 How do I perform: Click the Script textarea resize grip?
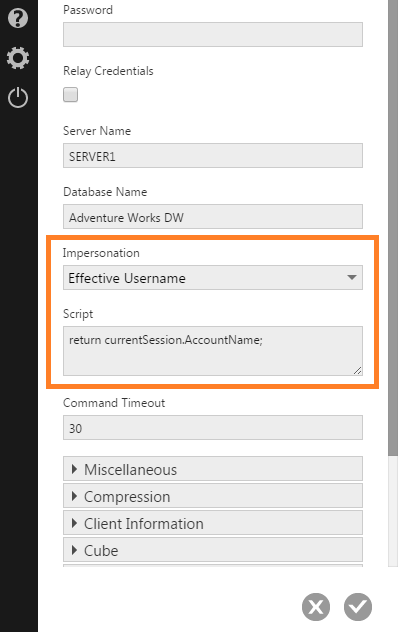pyautogui.click(x=357, y=370)
